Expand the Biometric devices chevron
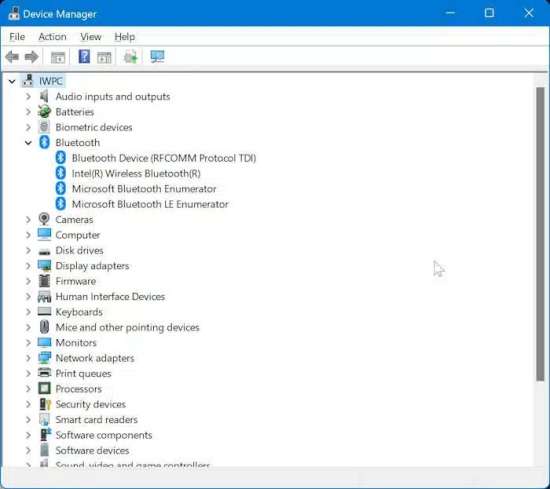Viewport: 550px width, 489px height. (x=28, y=127)
